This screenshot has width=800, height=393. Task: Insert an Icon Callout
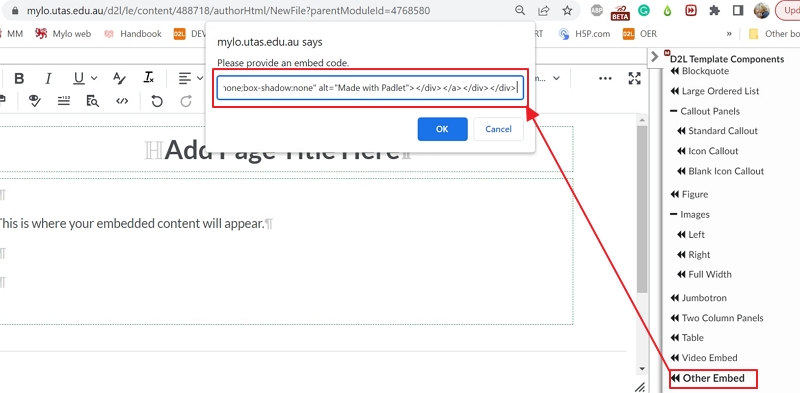pos(707,151)
